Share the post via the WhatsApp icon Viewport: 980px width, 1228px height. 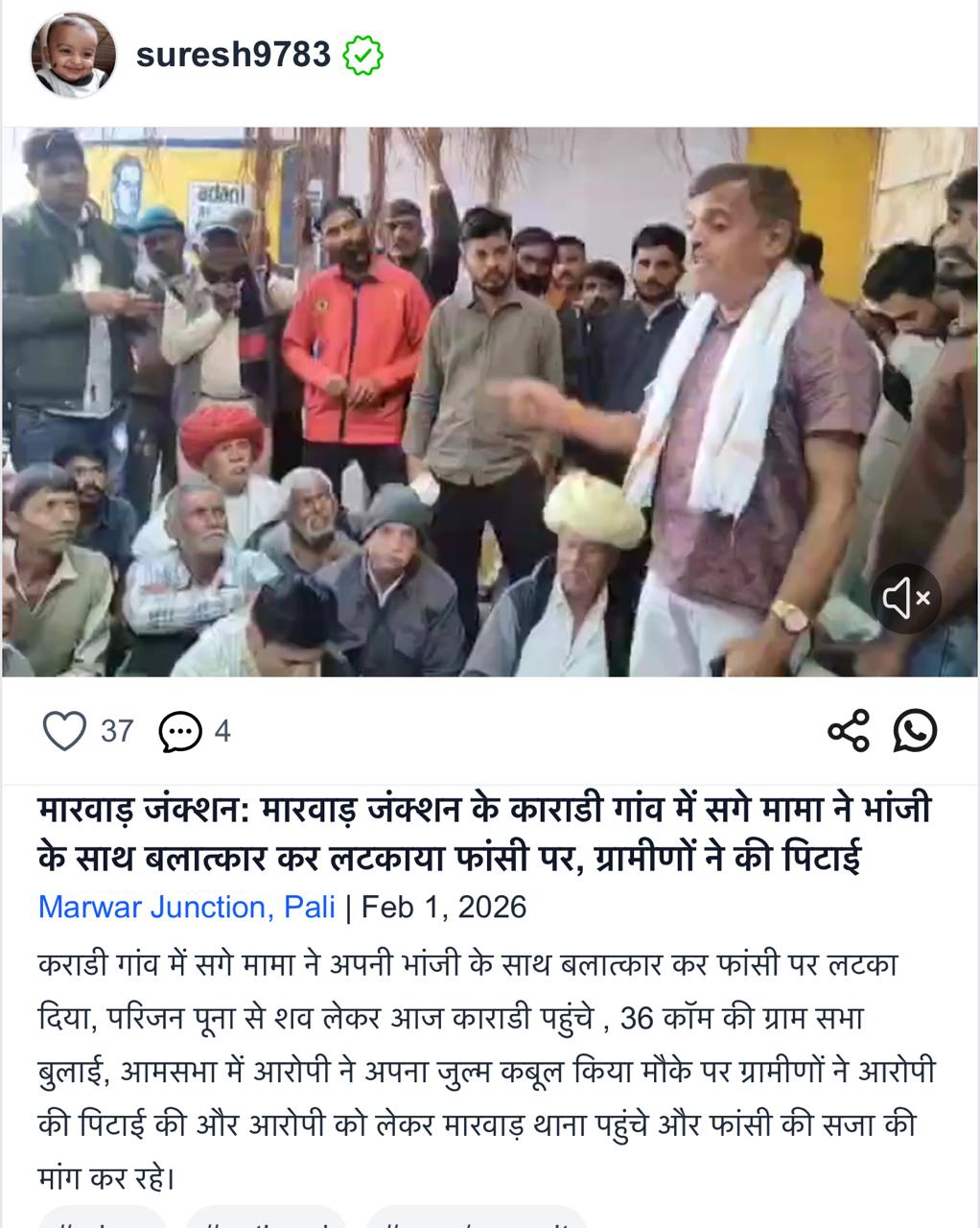[915, 731]
